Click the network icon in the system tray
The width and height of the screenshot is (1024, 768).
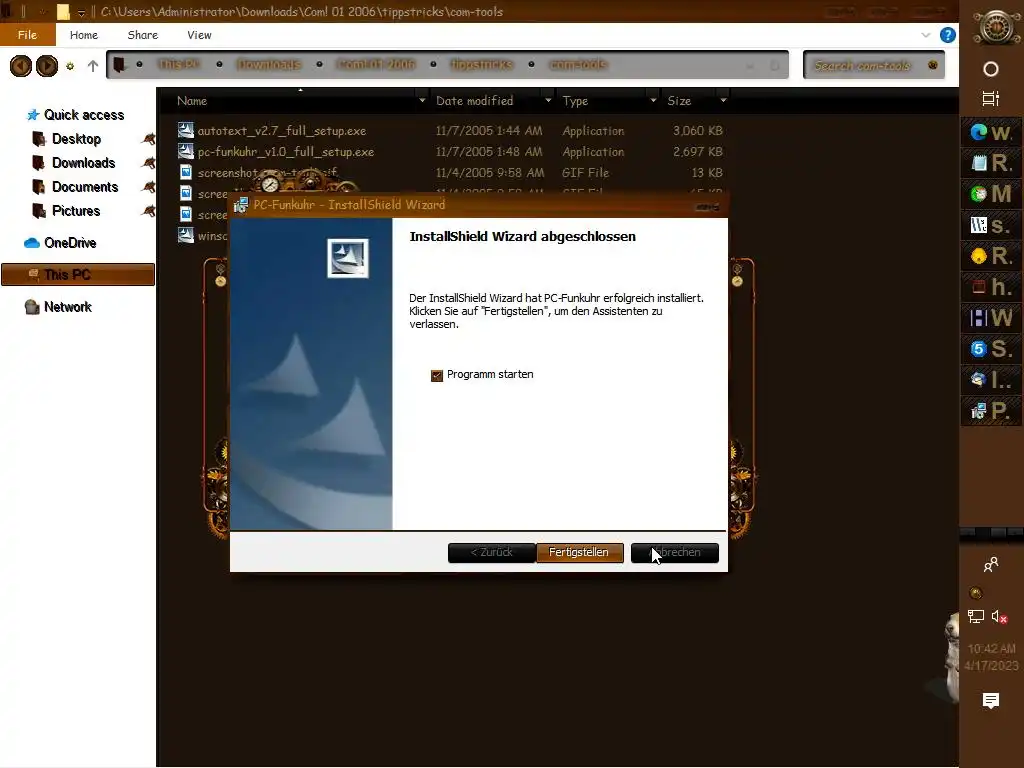point(976,616)
